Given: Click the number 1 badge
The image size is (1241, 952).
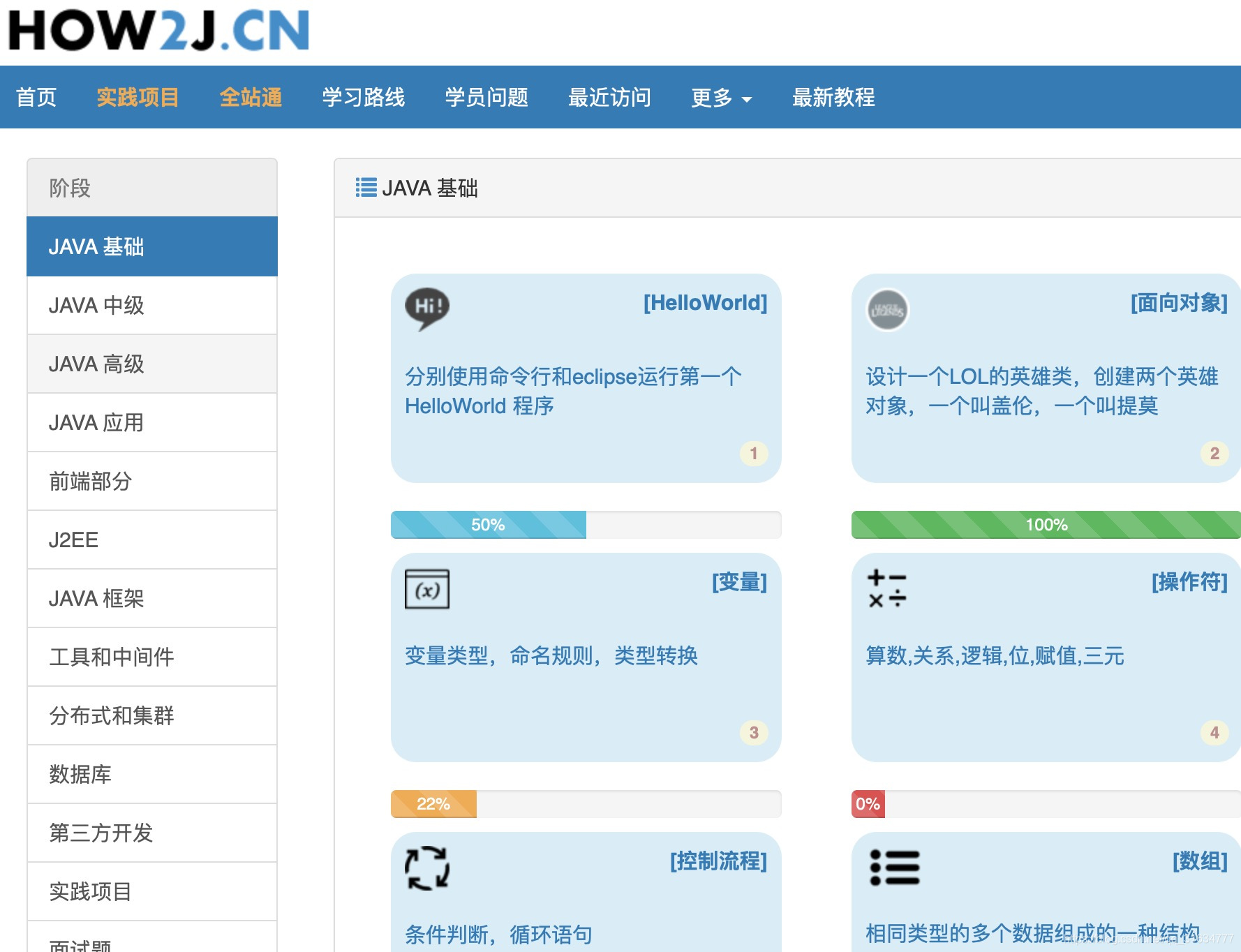Looking at the screenshot, I should [754, 454].
